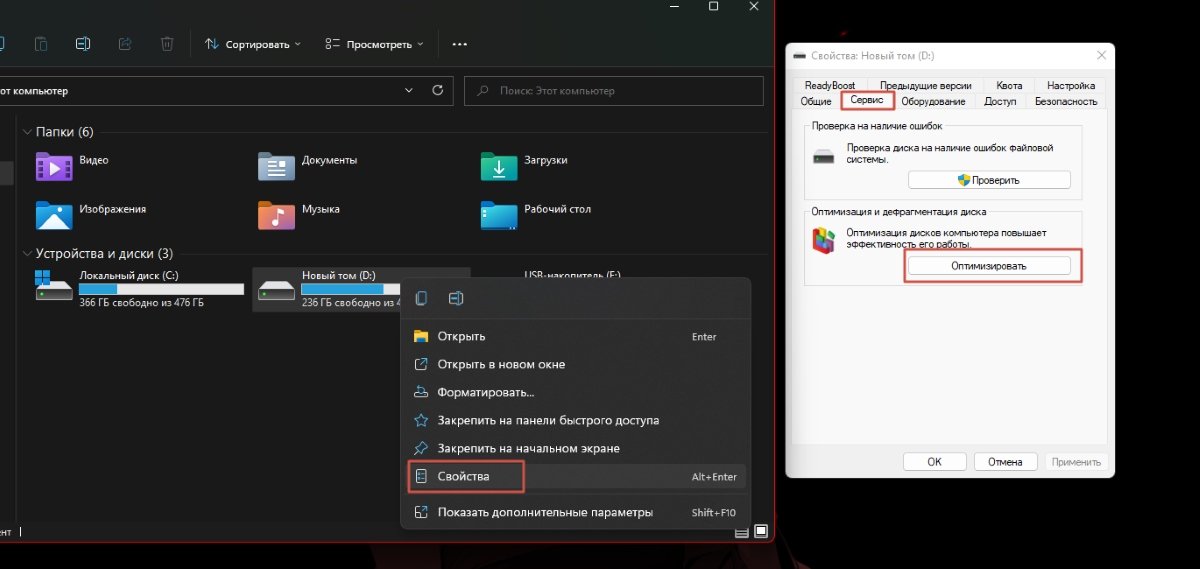Open the Документы folder icon

click(x=276, y=166)
